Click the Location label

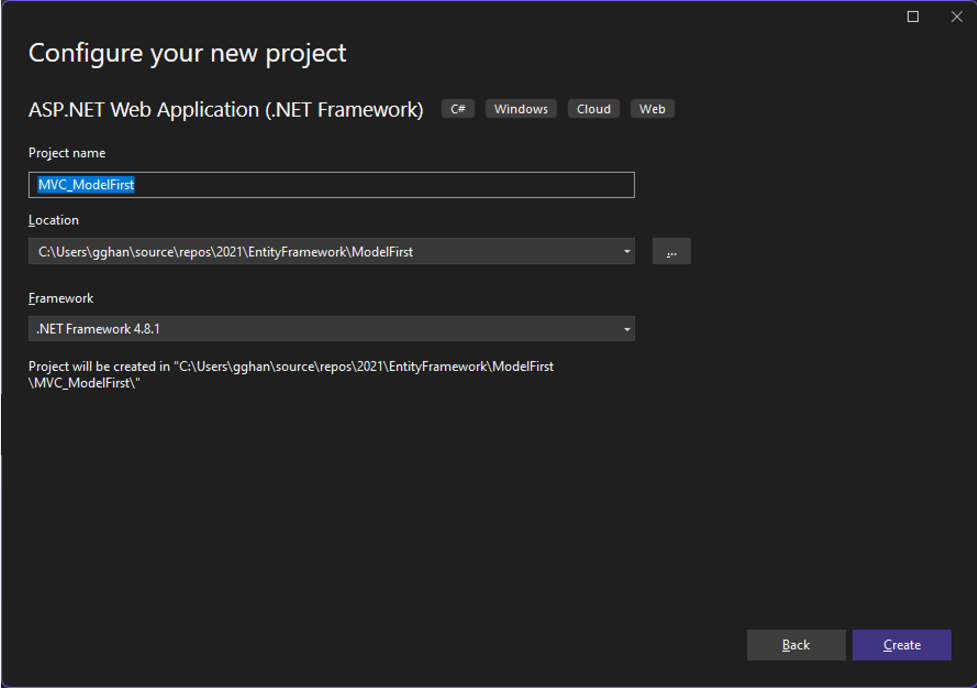[54, 220]
